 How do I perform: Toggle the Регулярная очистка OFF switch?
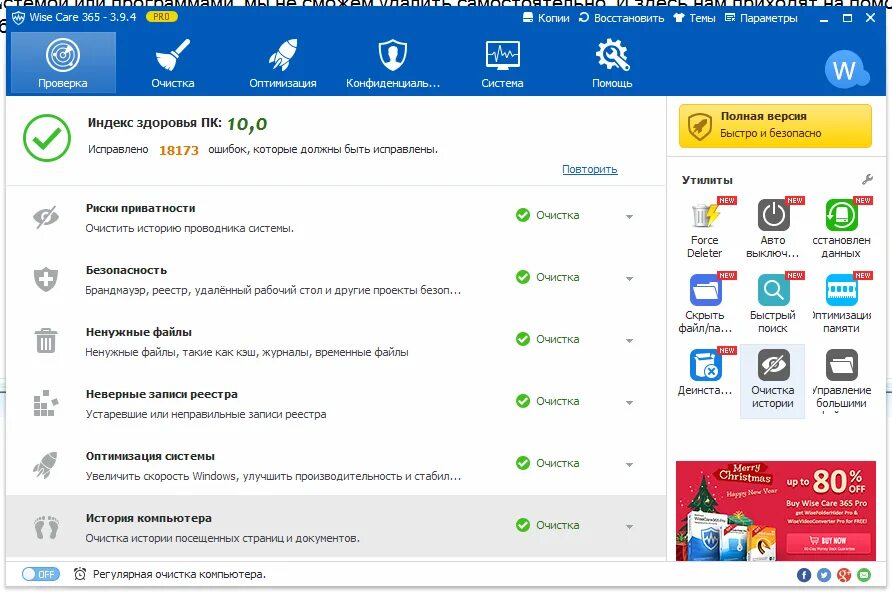39,574
